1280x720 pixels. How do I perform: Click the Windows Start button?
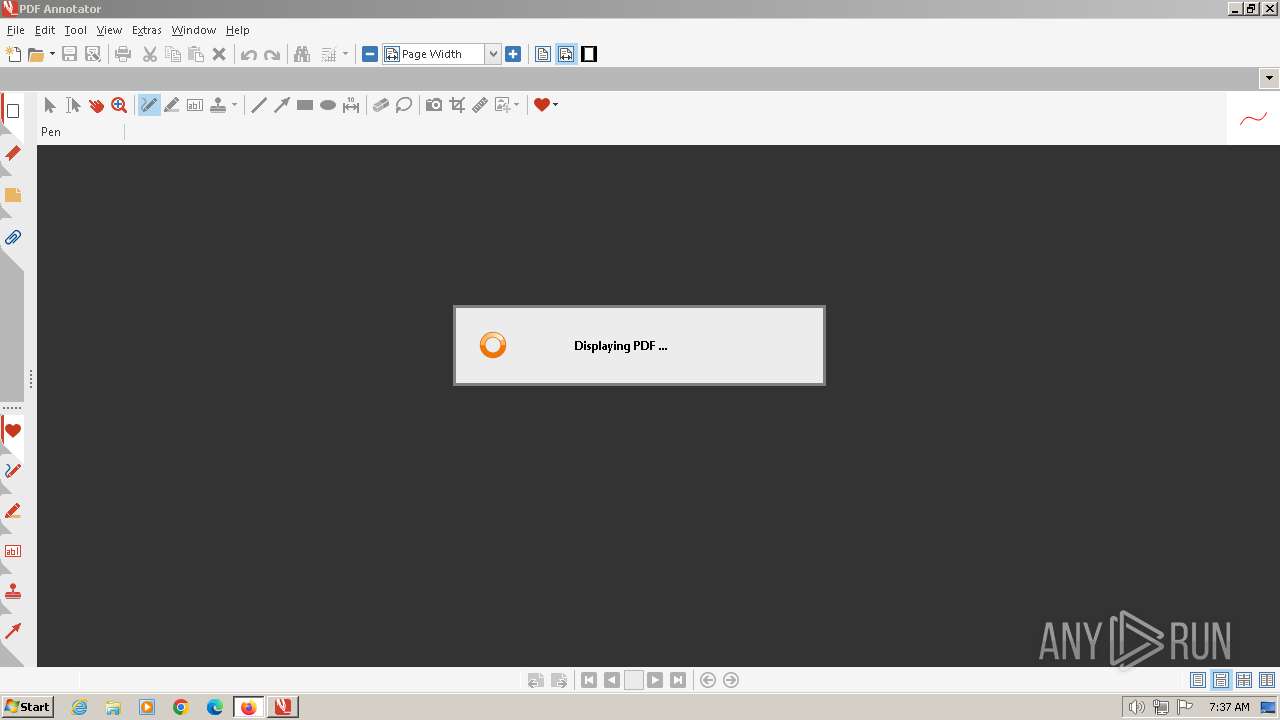pyautogui.click(x=27, y=707)
